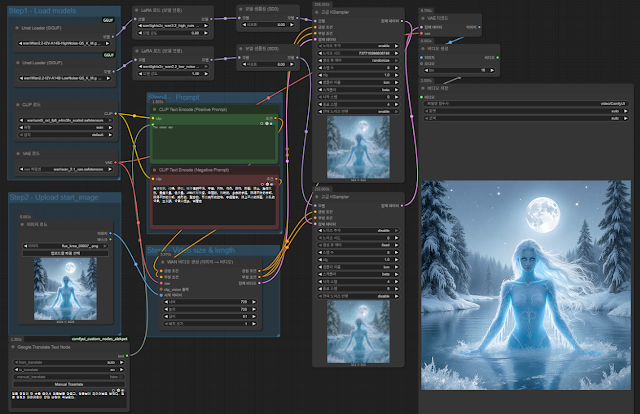Screen dimensions: 640x414
Task: Click the red VAE output port of VAE 로드
Action: pyautogui.click(x=116, y=162)
